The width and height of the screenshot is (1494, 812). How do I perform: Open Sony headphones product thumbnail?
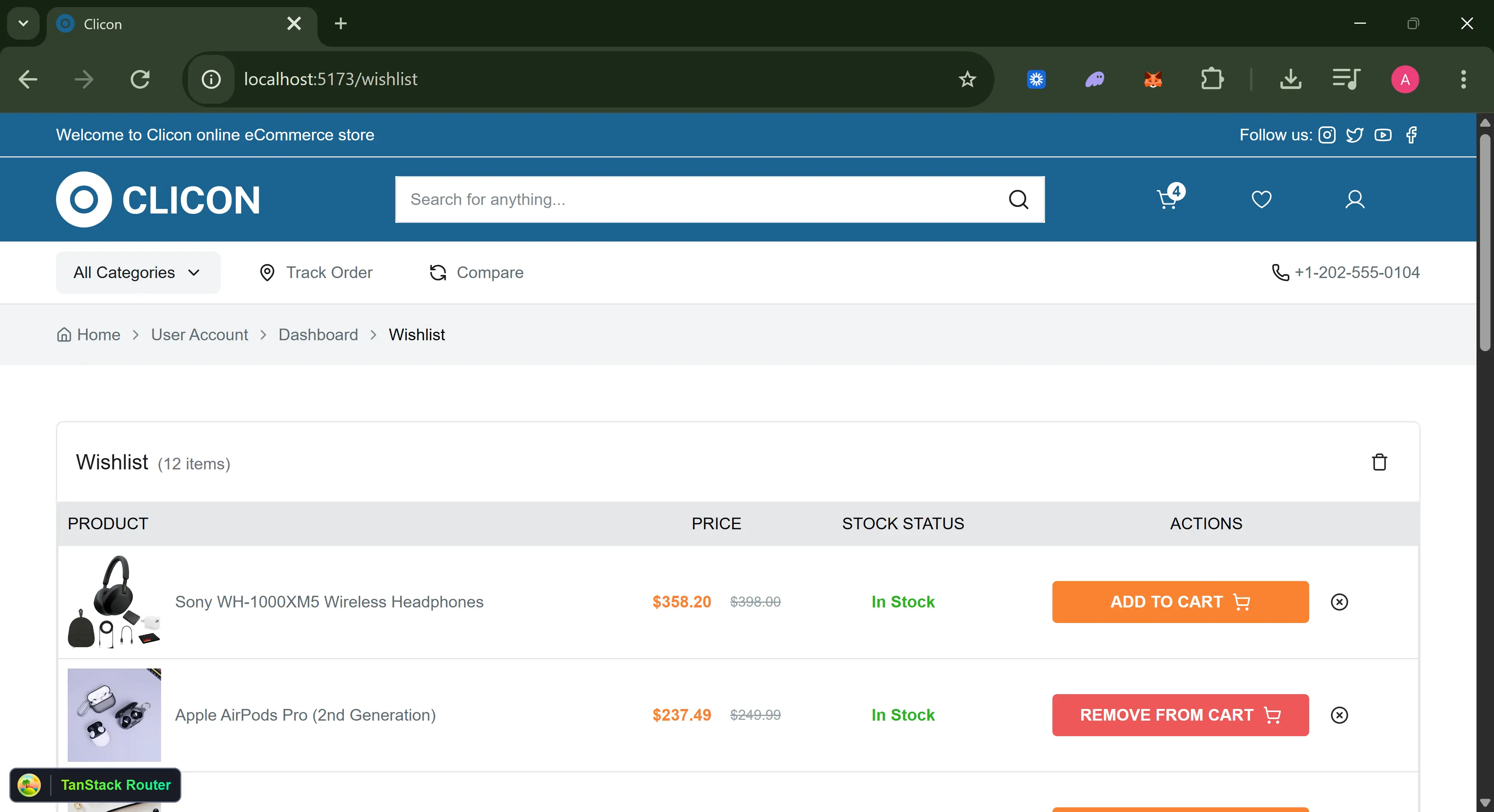point(114,602)
